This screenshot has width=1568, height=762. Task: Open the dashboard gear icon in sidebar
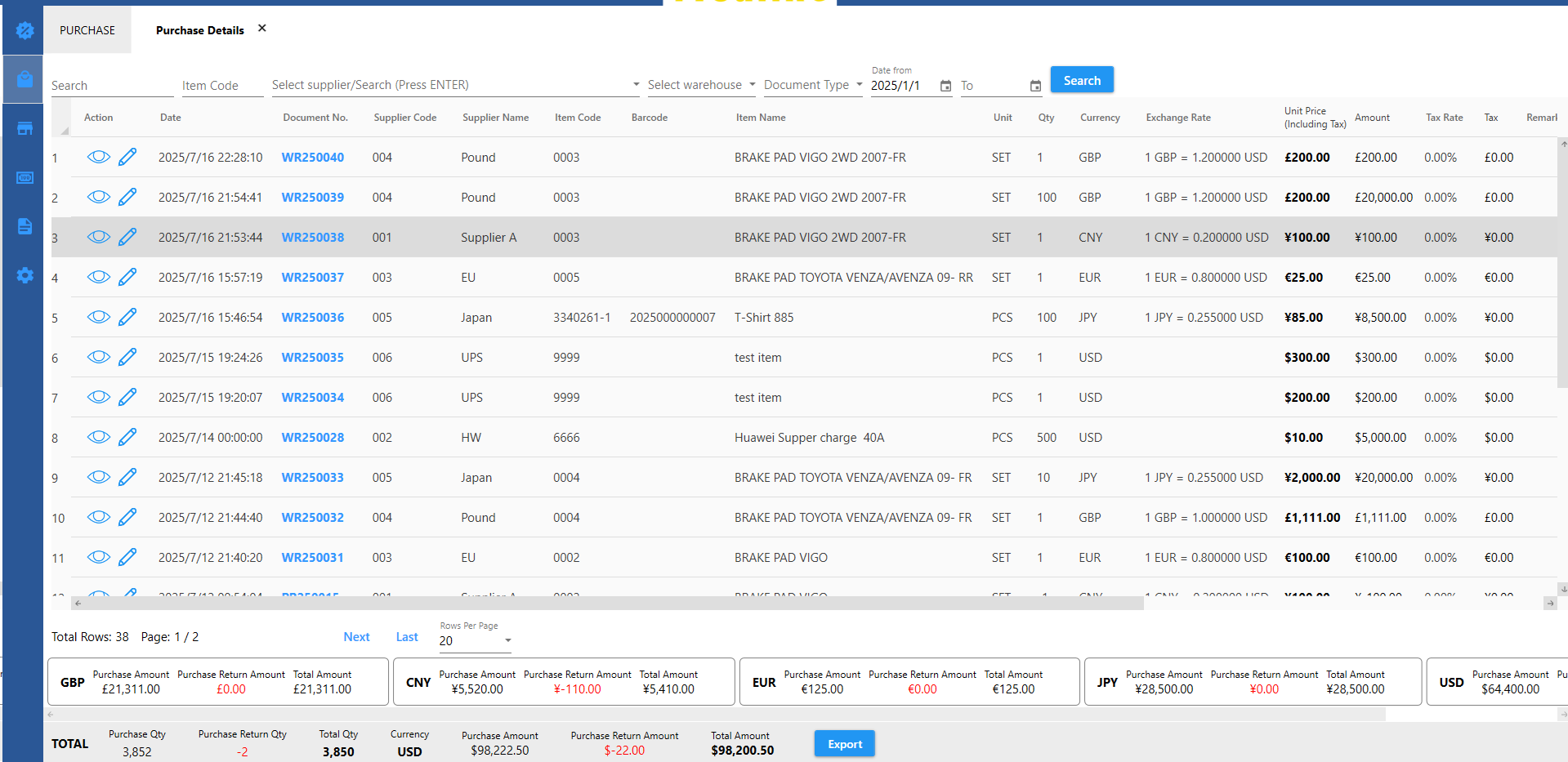pyautogui.click(x=25, y=30)
